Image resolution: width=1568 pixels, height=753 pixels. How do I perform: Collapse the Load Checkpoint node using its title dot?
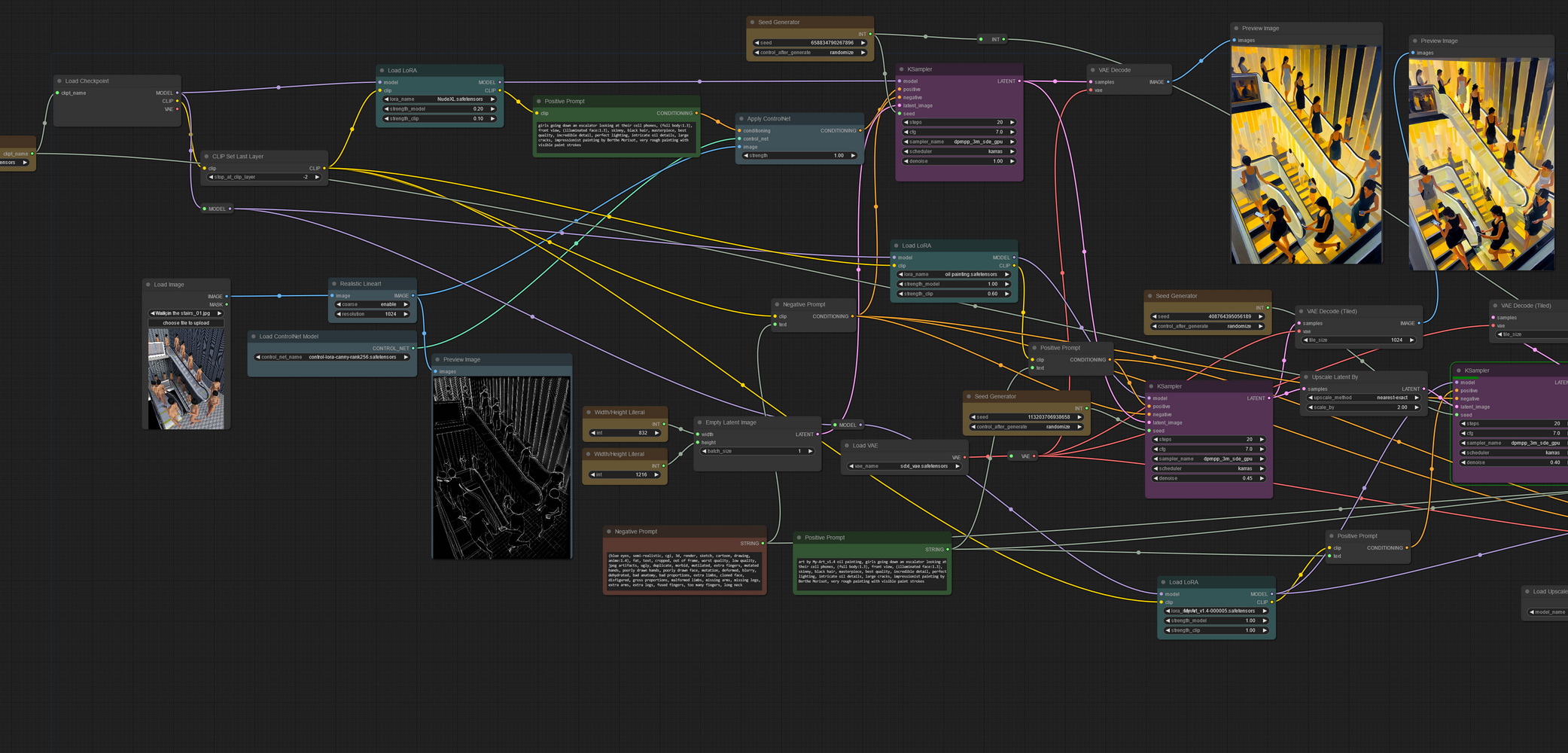tap(59, 81)
